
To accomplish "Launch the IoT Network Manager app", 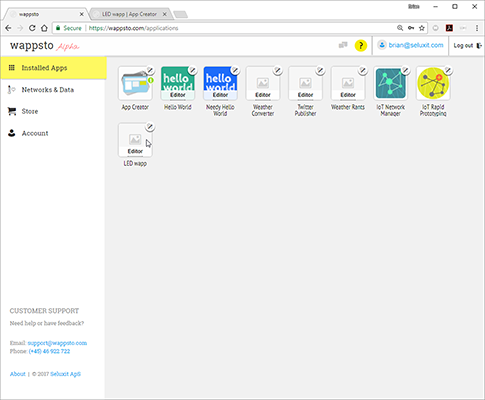I will [391, 83].
